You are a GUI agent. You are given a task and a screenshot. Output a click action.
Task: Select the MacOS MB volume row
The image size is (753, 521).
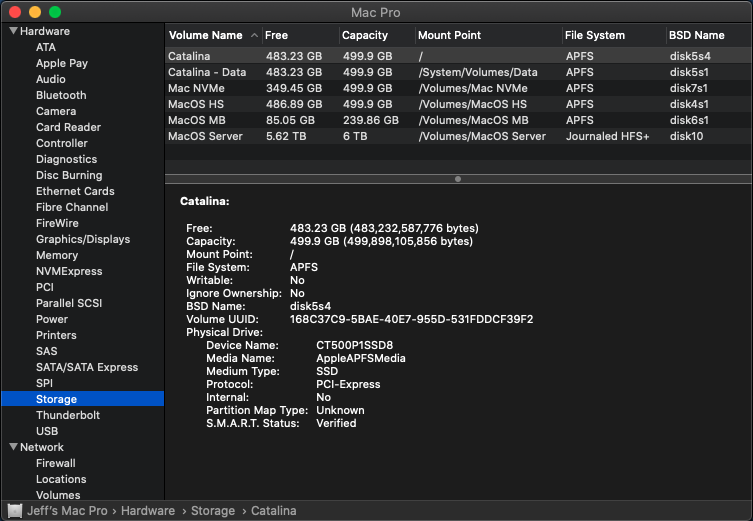point(459,120)
